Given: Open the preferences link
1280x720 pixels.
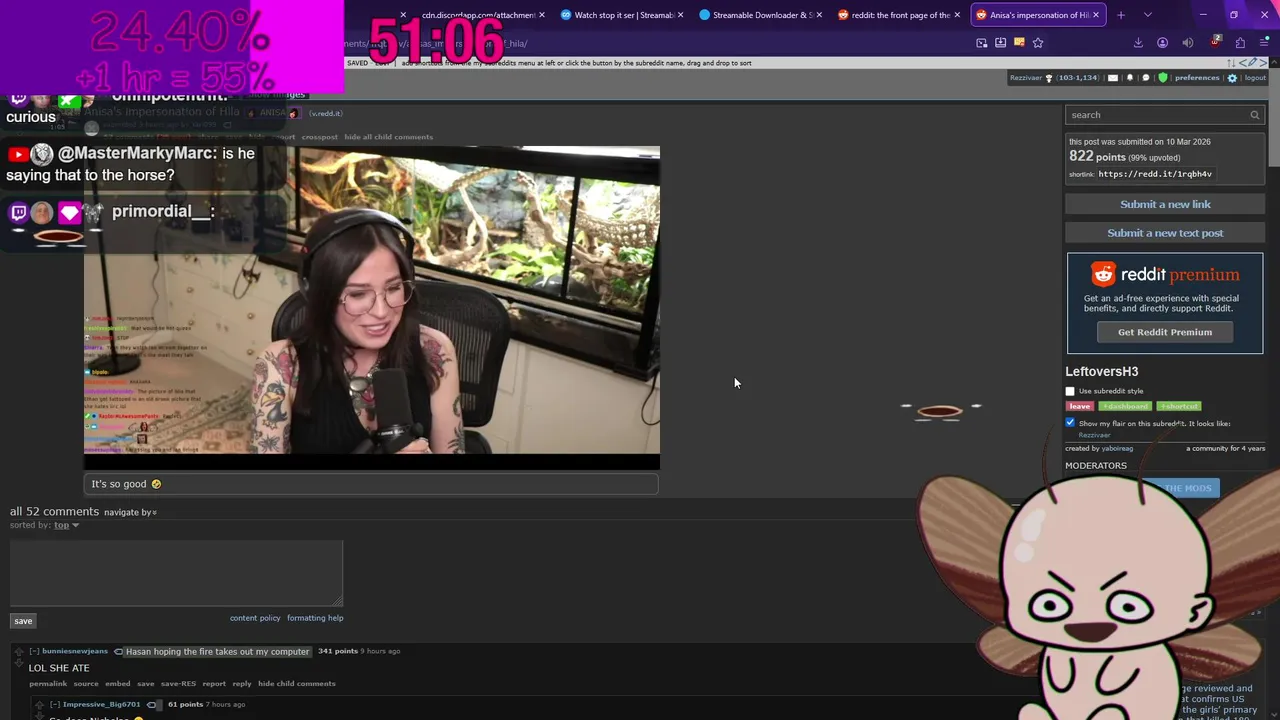Looking at the screenshot, I should 1197,78.
